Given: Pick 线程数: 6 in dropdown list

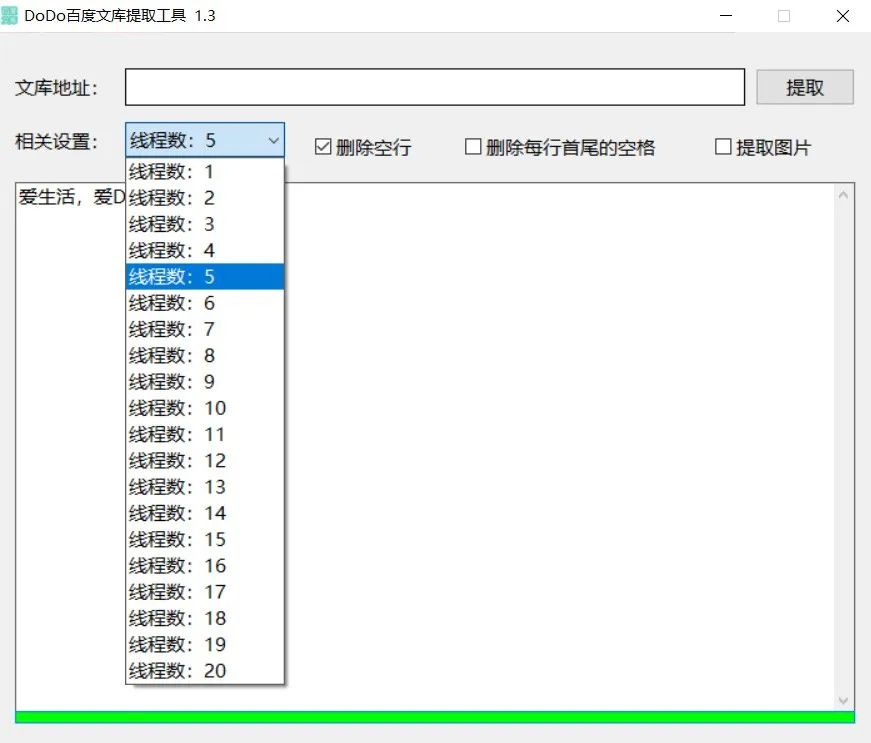Looking at the screenshot, I should [204, 303].
